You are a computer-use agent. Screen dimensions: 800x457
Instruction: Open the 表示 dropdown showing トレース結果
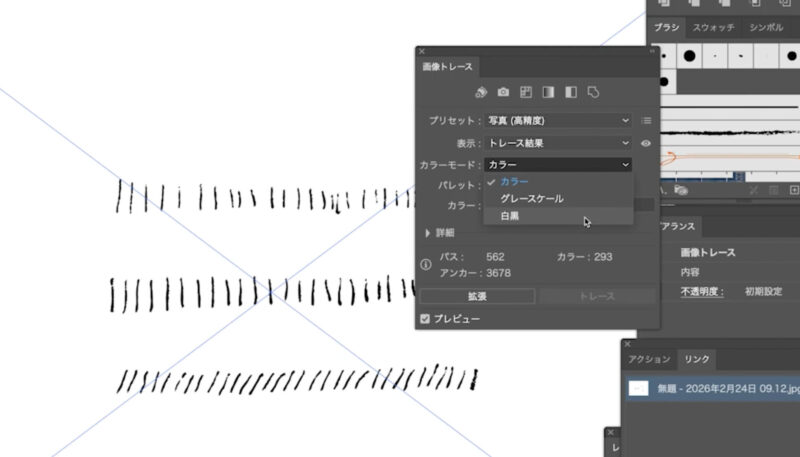[x=557, y=143]
